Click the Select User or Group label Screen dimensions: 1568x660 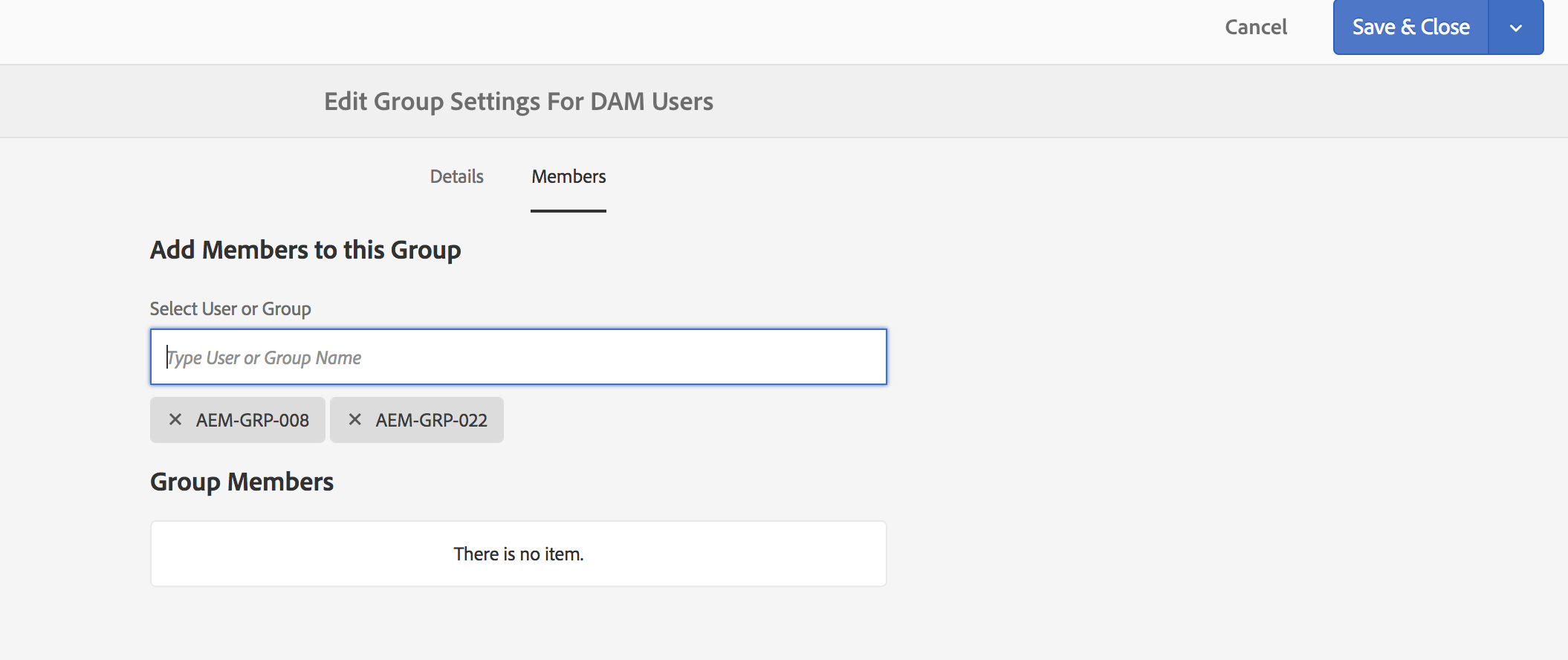(x=230, y=309)
